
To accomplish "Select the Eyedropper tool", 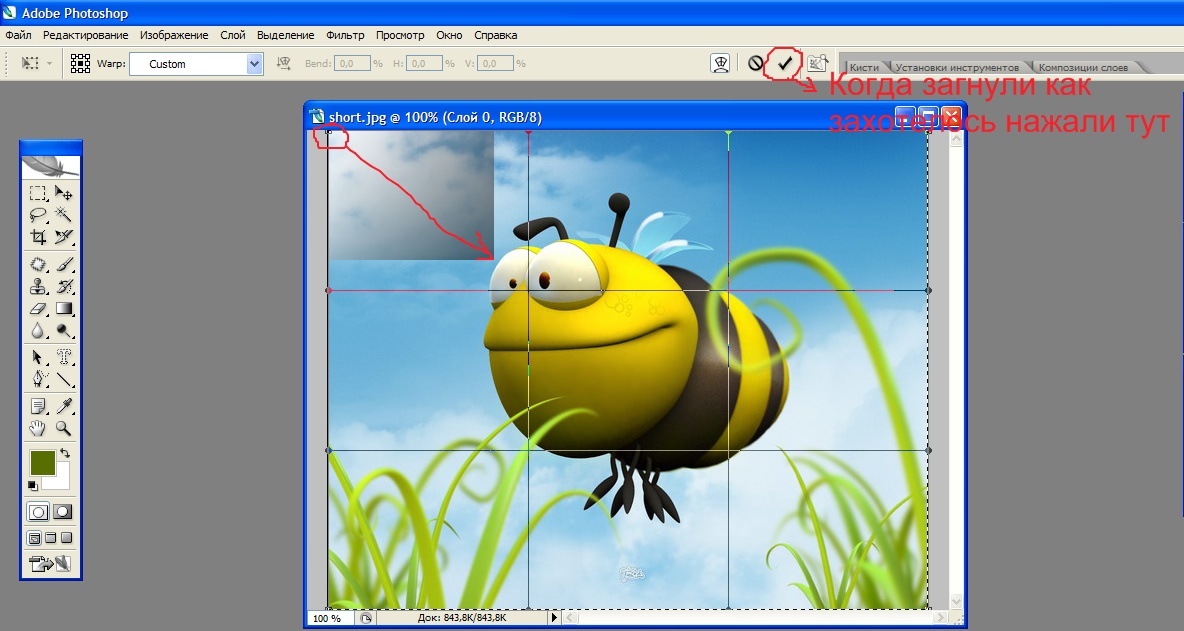I will (x=63, y=406).
